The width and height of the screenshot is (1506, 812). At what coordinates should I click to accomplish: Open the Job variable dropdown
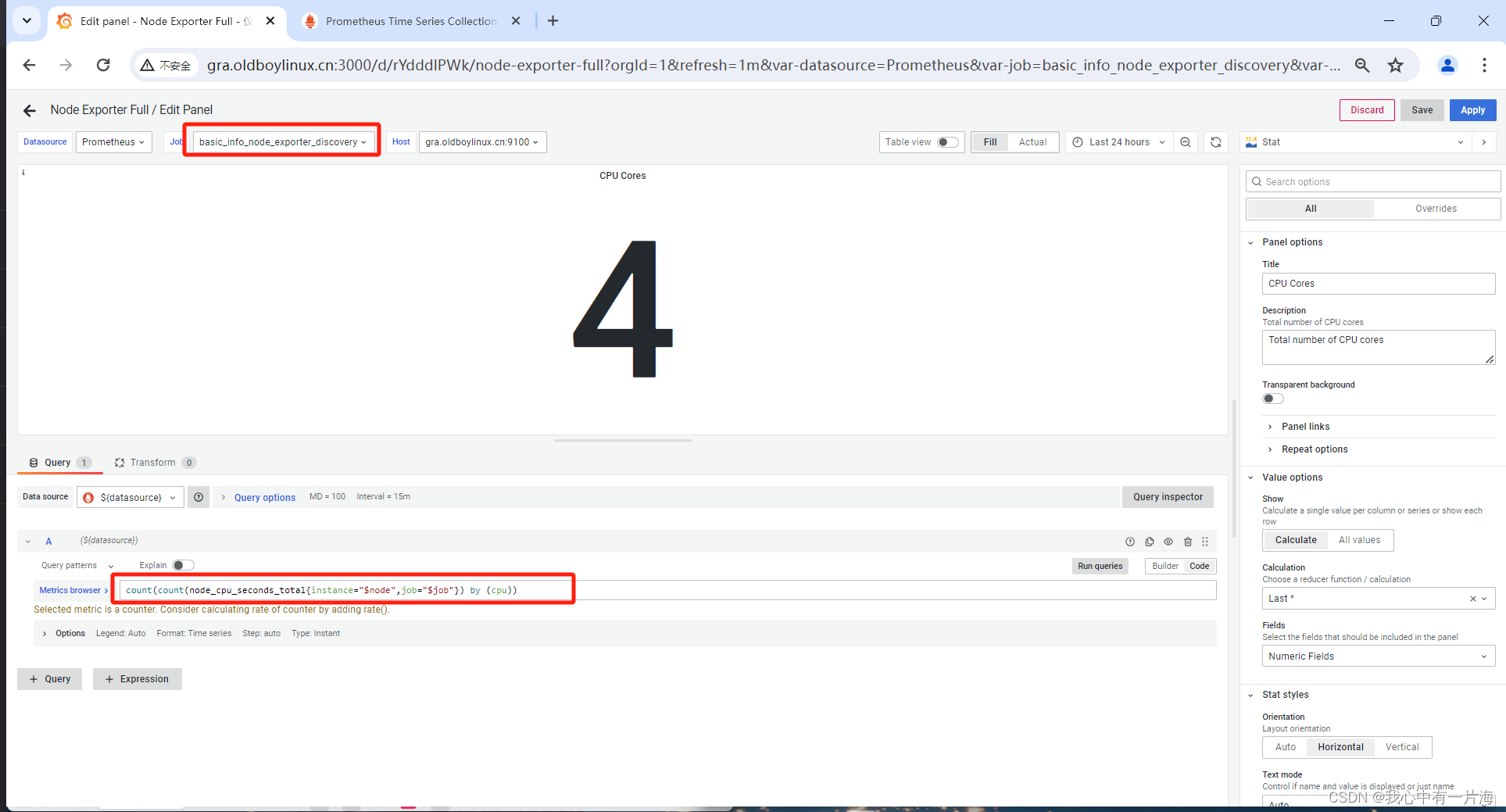(283, 142)
